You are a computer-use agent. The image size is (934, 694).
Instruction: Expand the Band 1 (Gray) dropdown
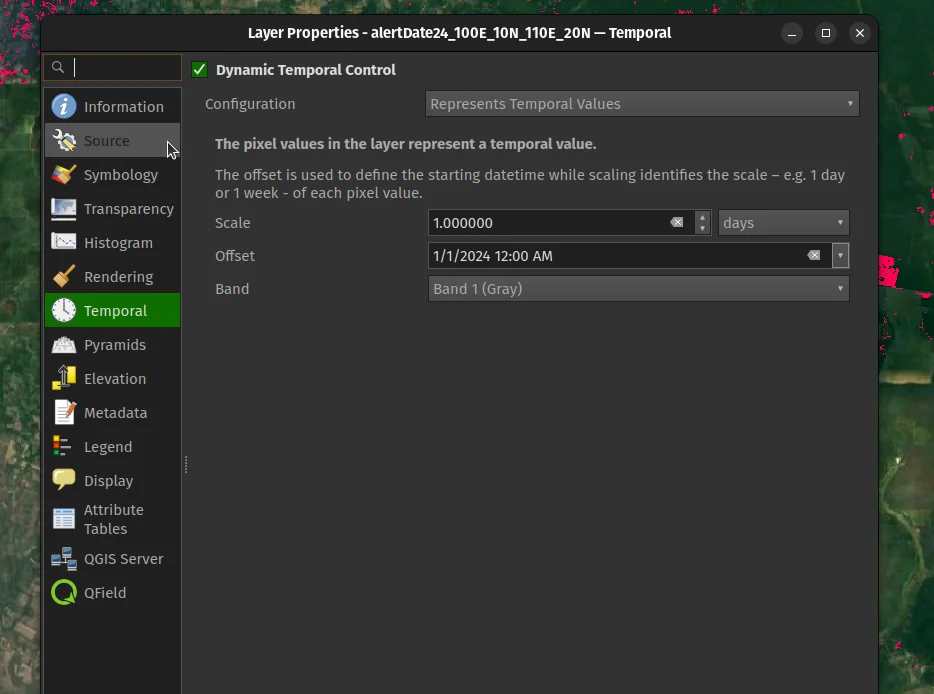coord(638,289)
